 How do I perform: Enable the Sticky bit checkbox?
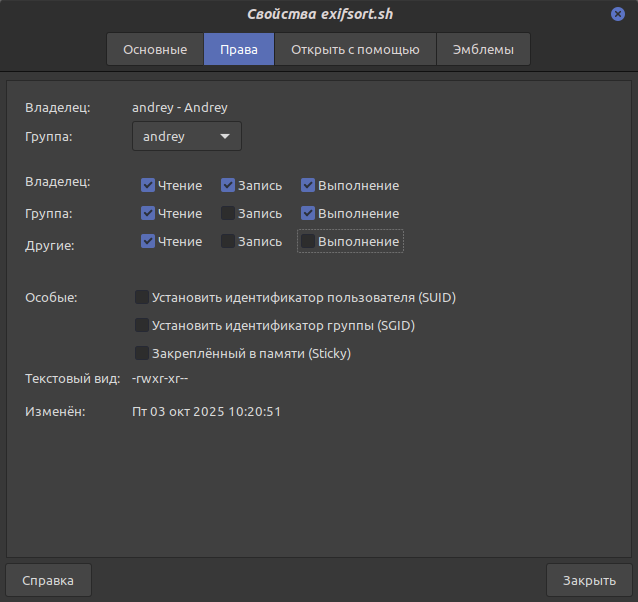142,353
